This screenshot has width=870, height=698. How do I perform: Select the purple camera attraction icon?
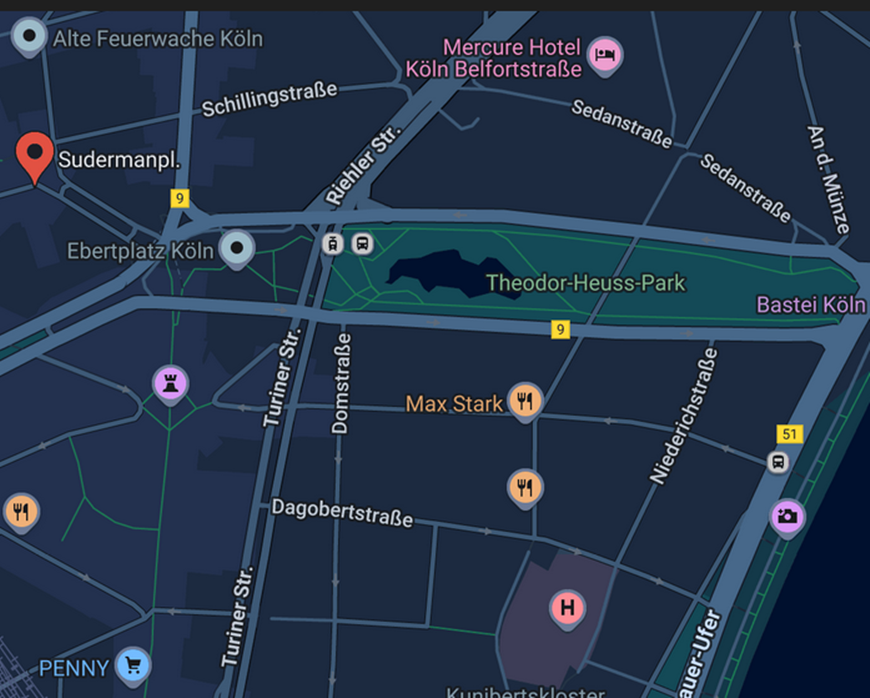pos(787,518)
